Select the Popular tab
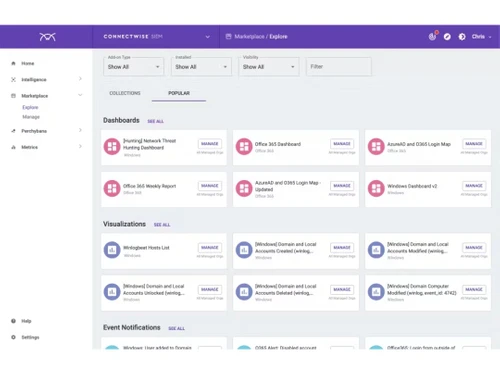 point(179,93)
